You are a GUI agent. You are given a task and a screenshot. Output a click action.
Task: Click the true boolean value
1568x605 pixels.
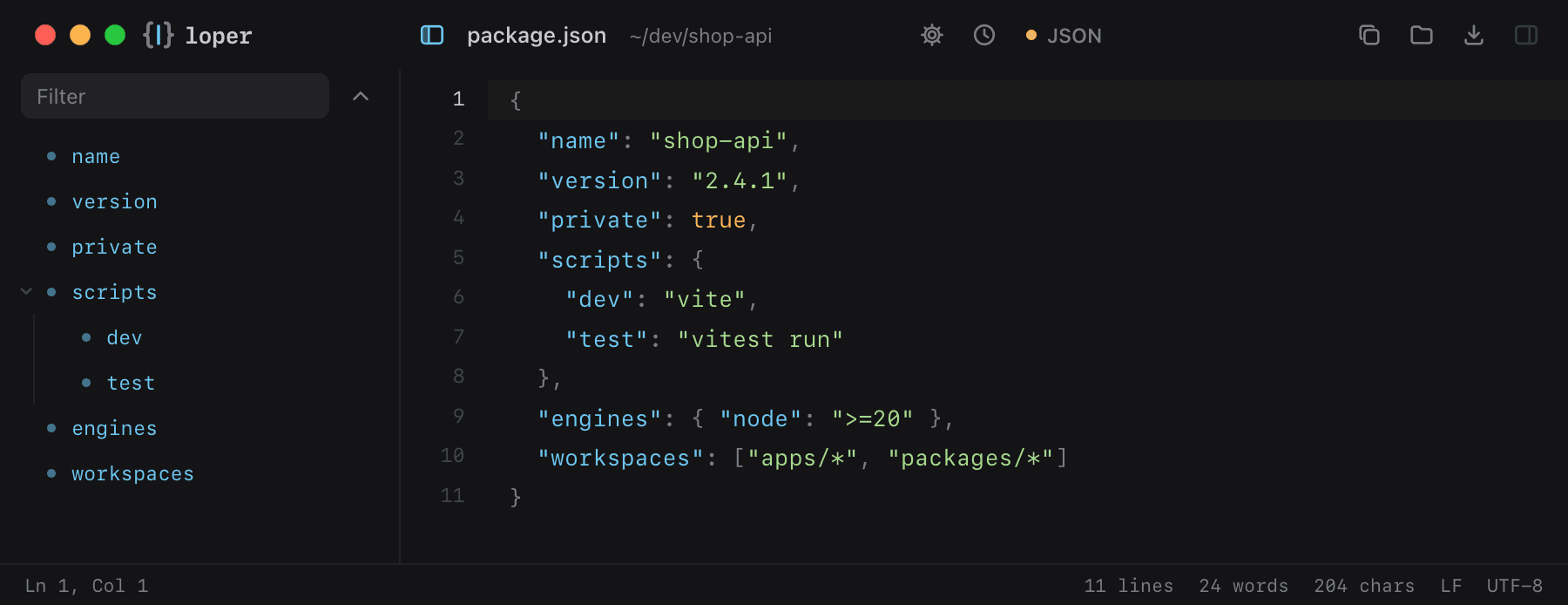[719, 220]
